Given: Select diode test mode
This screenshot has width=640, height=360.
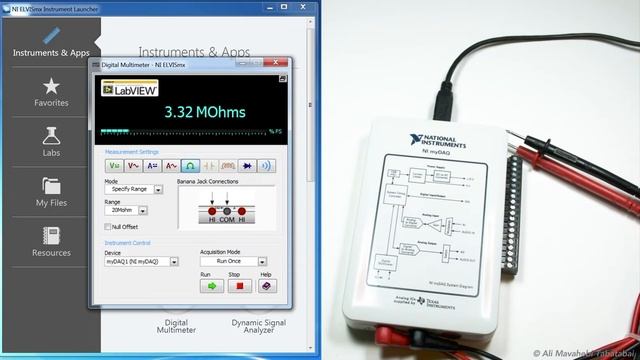Looking at the screenshot, I should (x=247, y=166).
